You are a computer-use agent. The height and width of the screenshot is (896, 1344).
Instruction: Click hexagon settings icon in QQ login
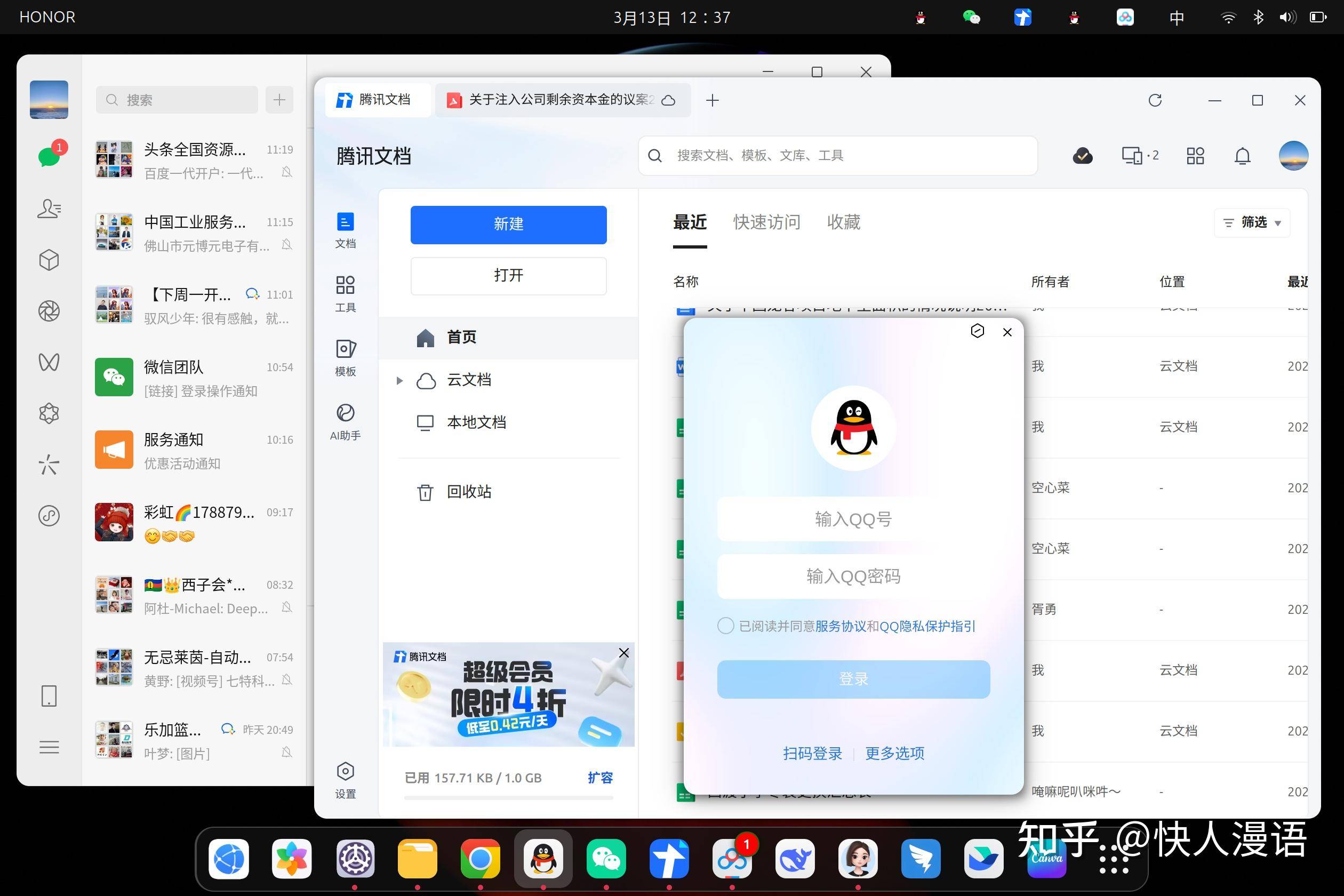click(977, 331)
